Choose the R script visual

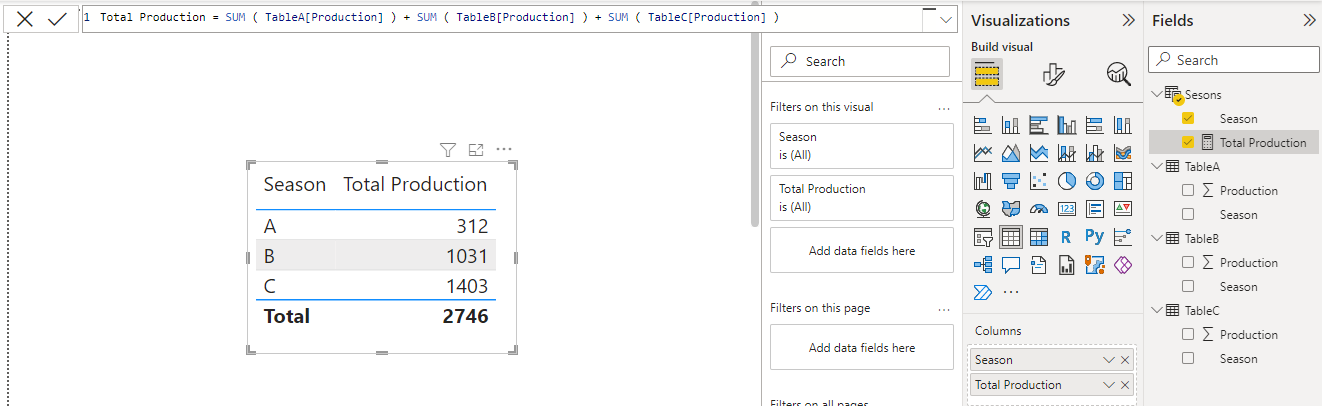(x=1067, y=237)
